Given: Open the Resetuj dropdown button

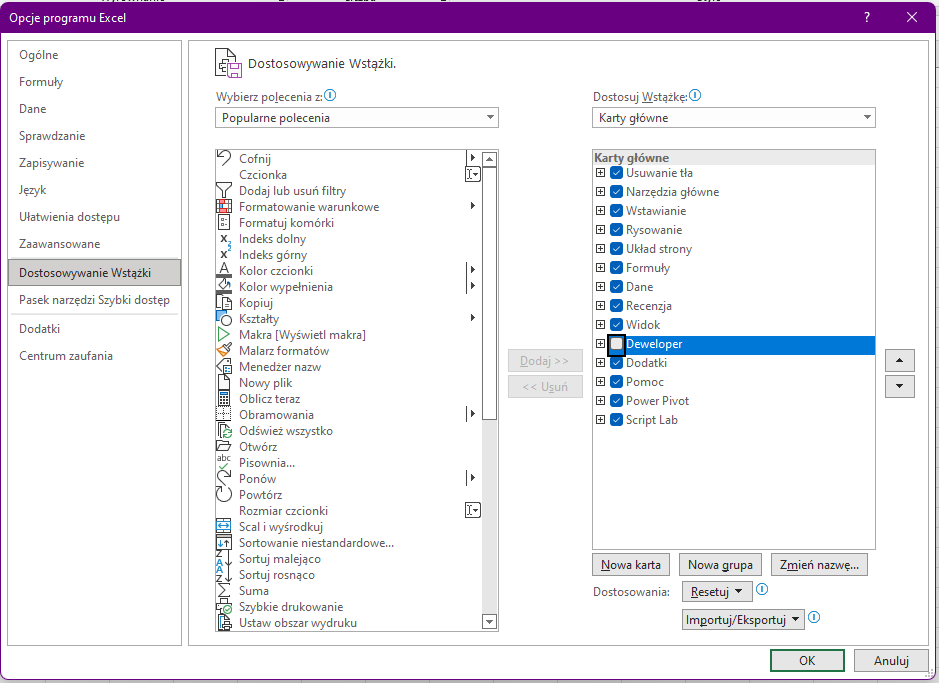Looking at the screenshot, I should pos(717,592).
